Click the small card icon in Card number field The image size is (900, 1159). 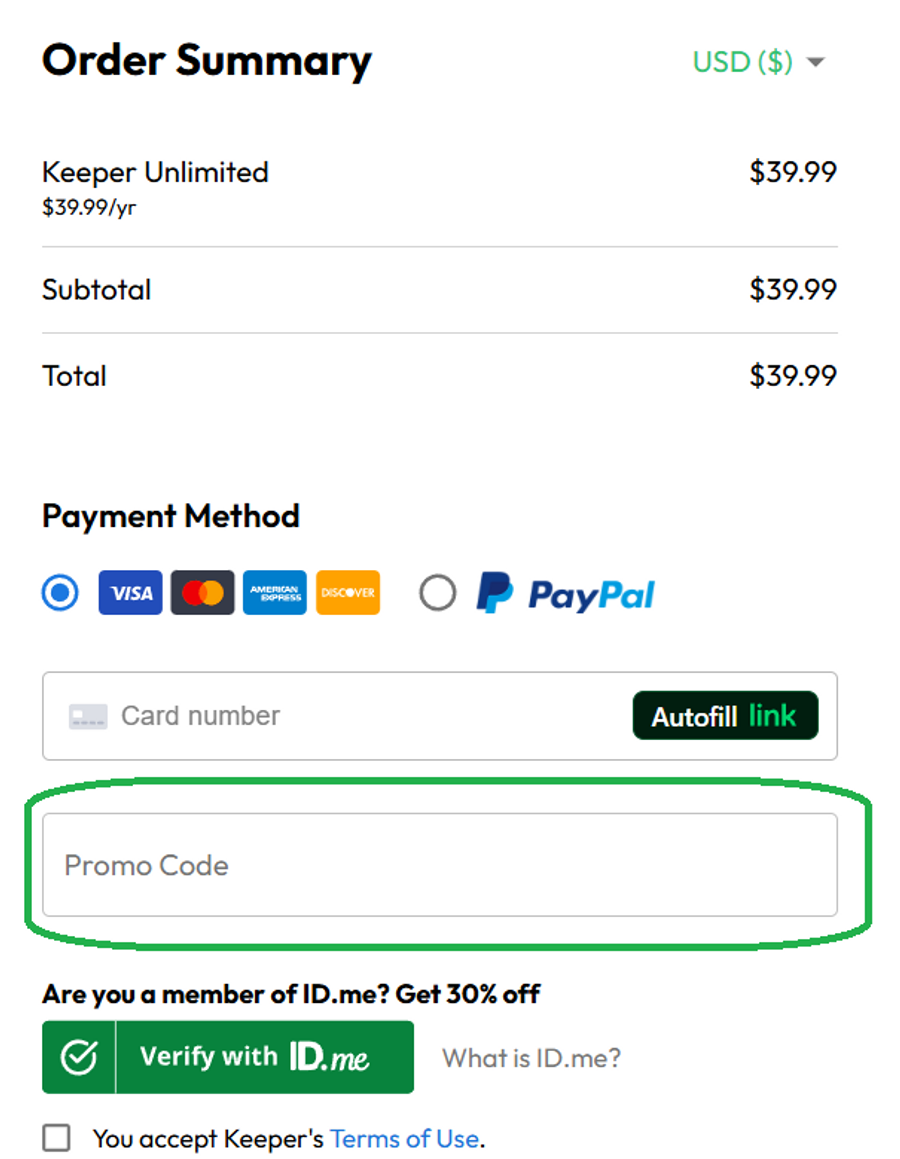pos(88,716)
